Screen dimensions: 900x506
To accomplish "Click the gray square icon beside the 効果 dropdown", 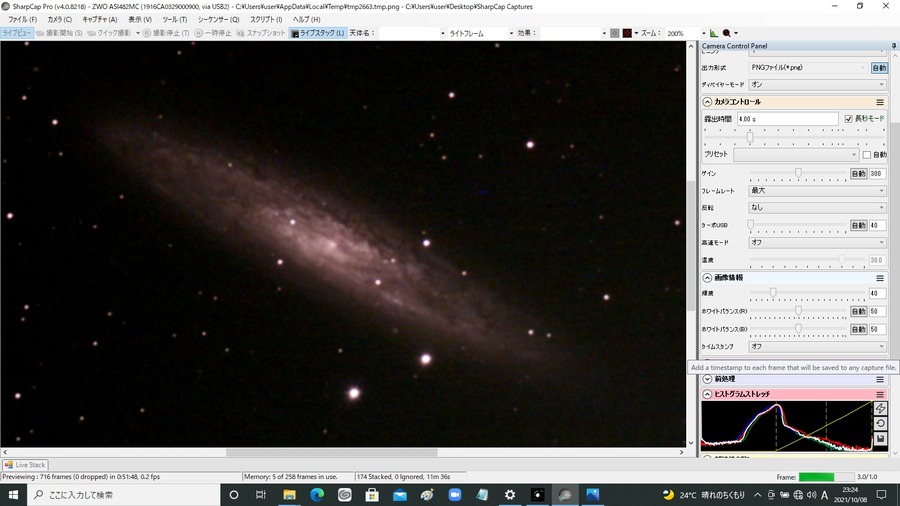I will pos(615,33).
